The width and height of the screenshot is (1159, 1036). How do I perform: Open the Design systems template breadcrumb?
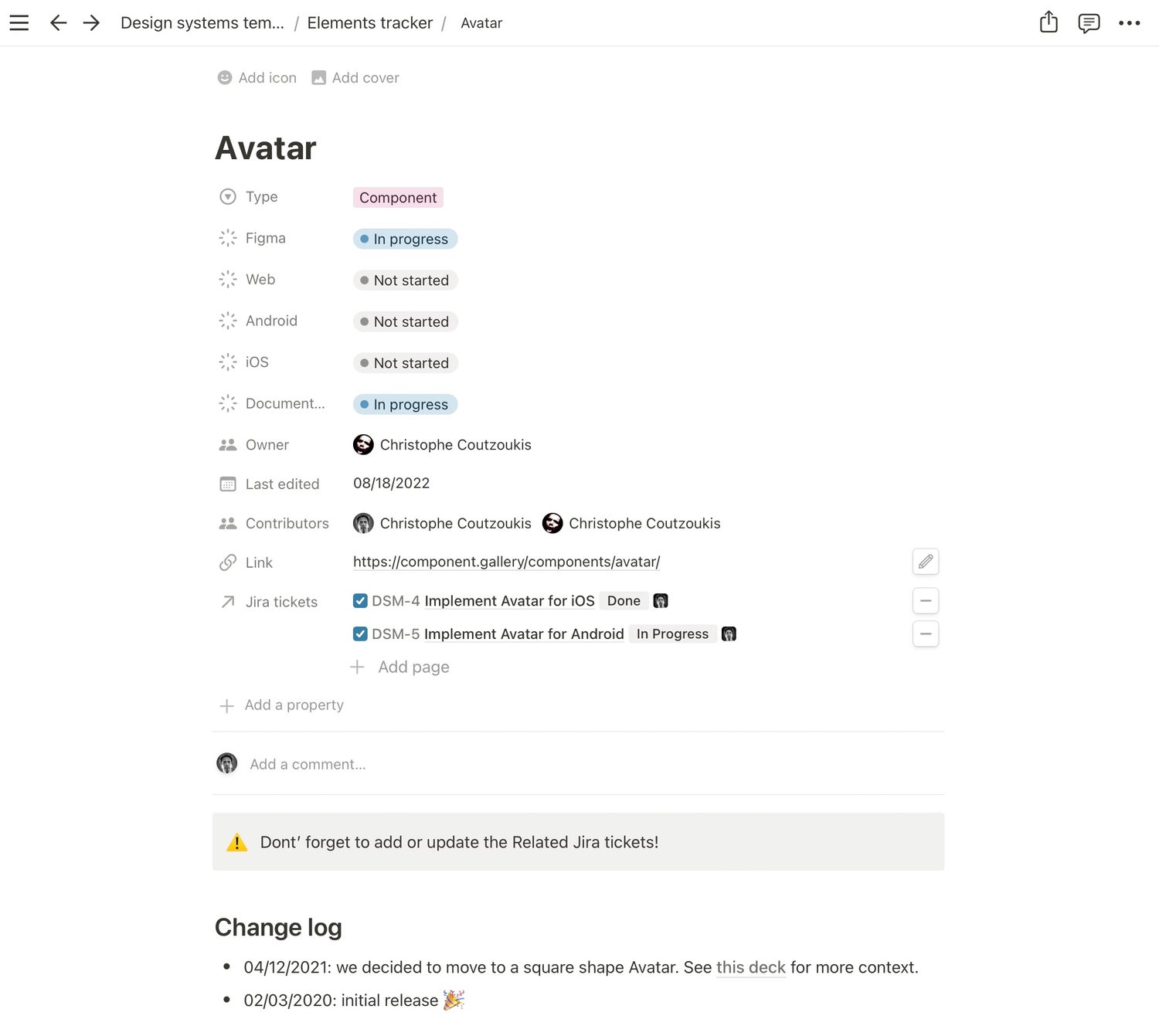202,22
